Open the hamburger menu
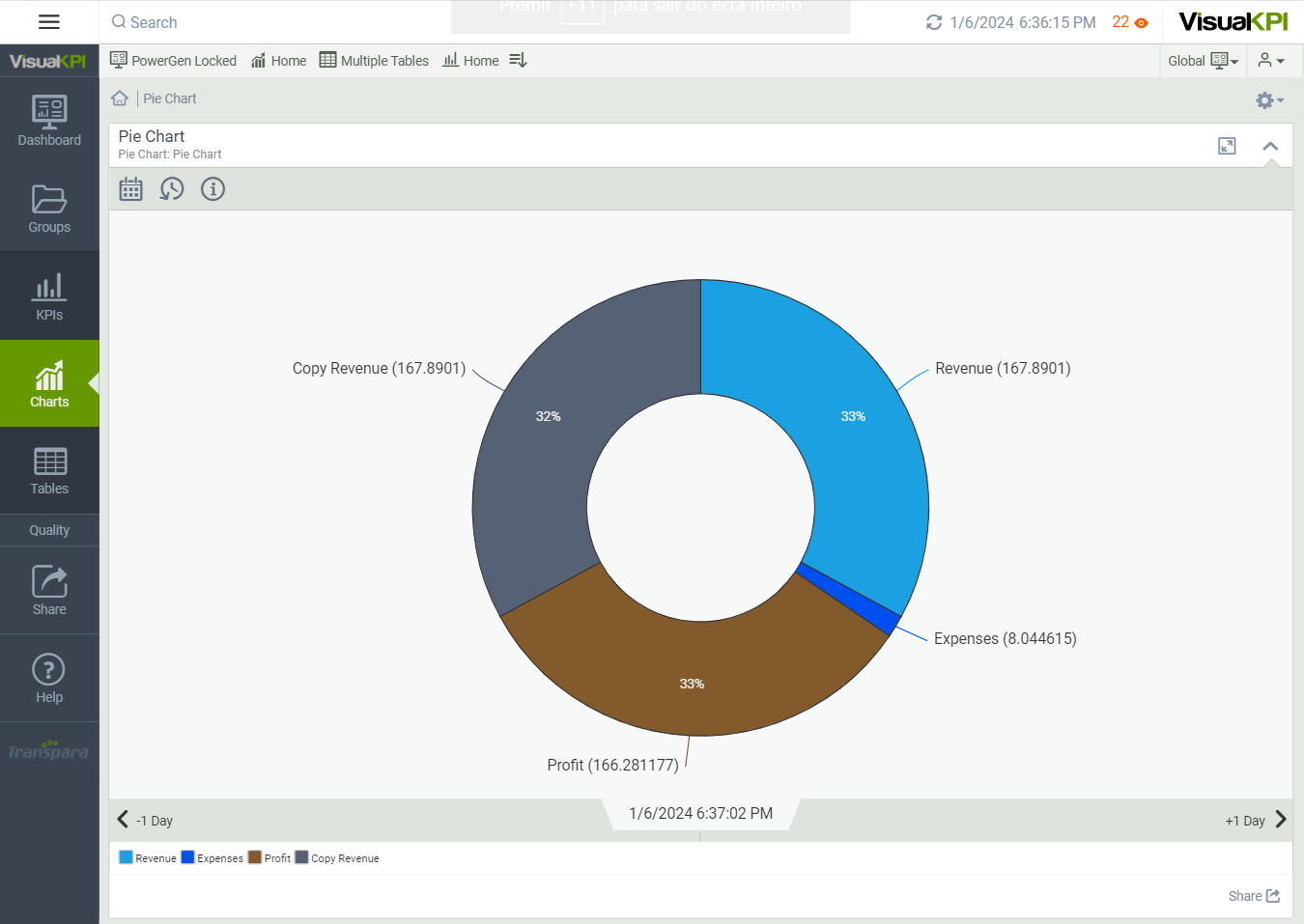Viewport: 1304px width, 924px height. pyautogui.click(x=48, y=22)
